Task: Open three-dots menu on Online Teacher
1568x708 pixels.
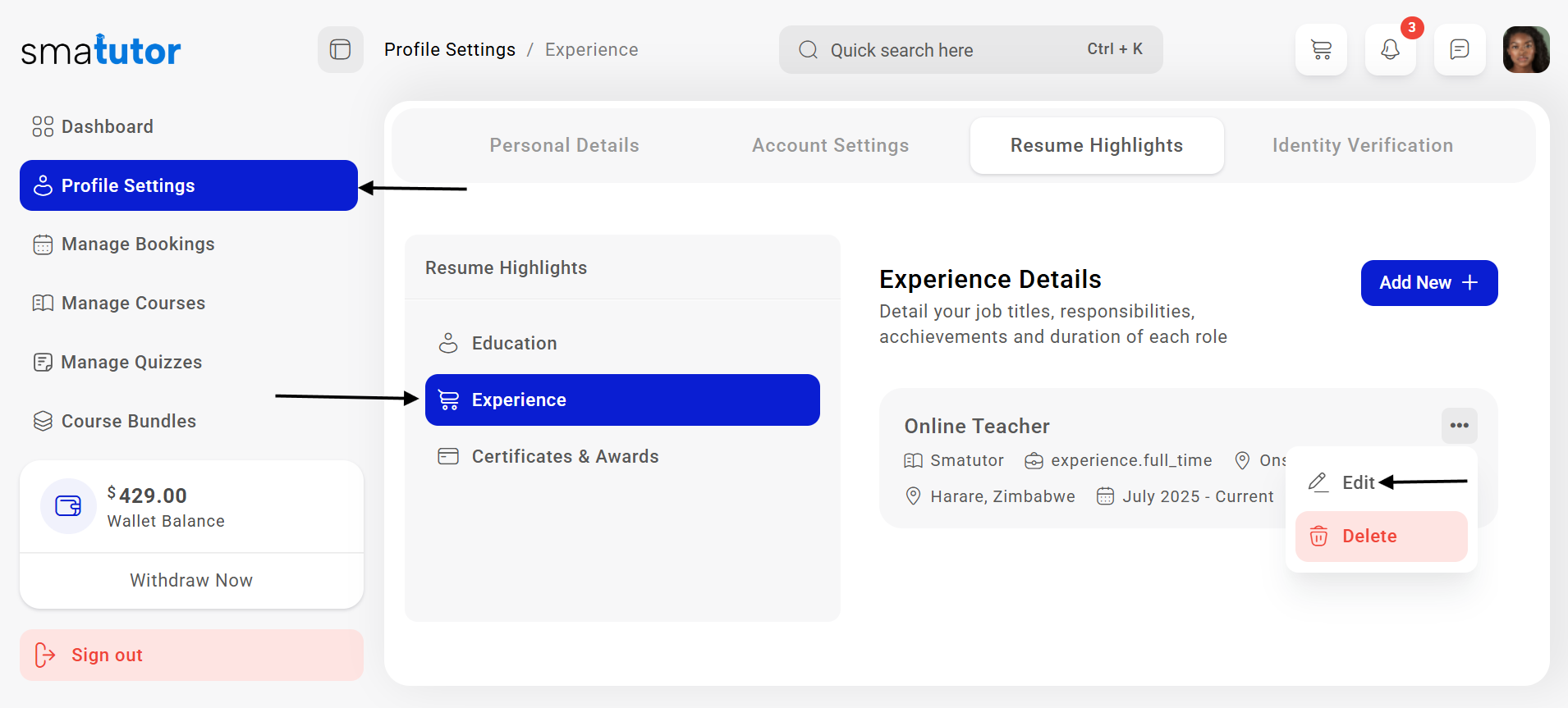Action: coord(1459,425)
